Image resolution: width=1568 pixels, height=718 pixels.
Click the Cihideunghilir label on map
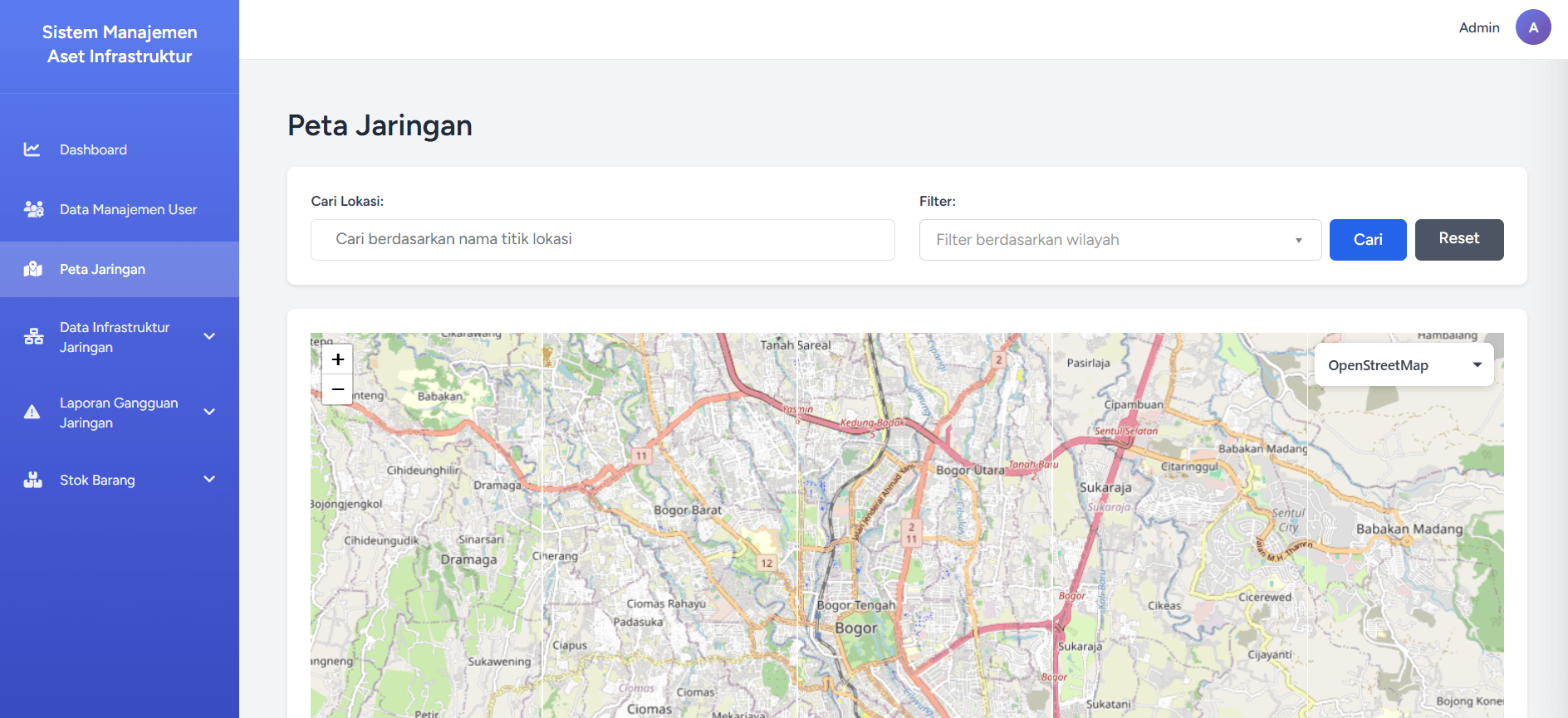point(423,470)
